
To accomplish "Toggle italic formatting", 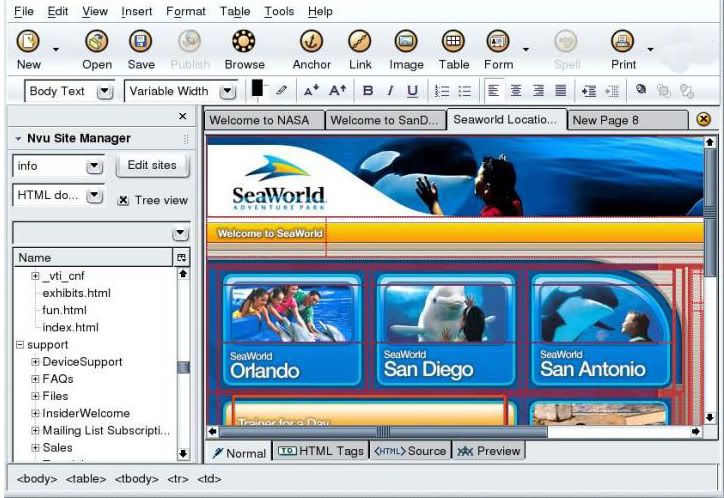I will pyautogui.click(x=390, y=90).
